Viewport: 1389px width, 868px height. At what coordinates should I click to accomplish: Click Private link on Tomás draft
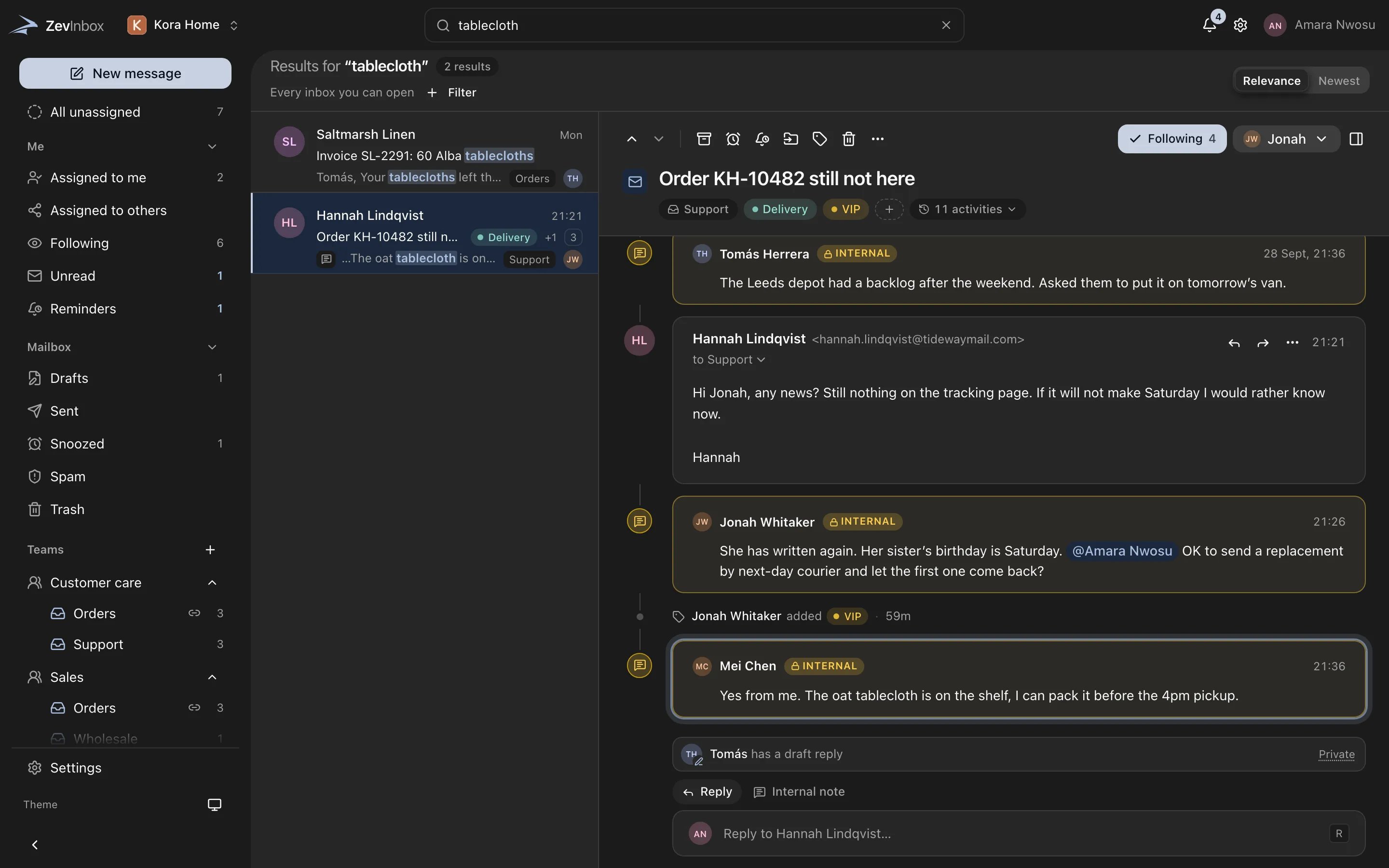click(x=1336, y=754)
